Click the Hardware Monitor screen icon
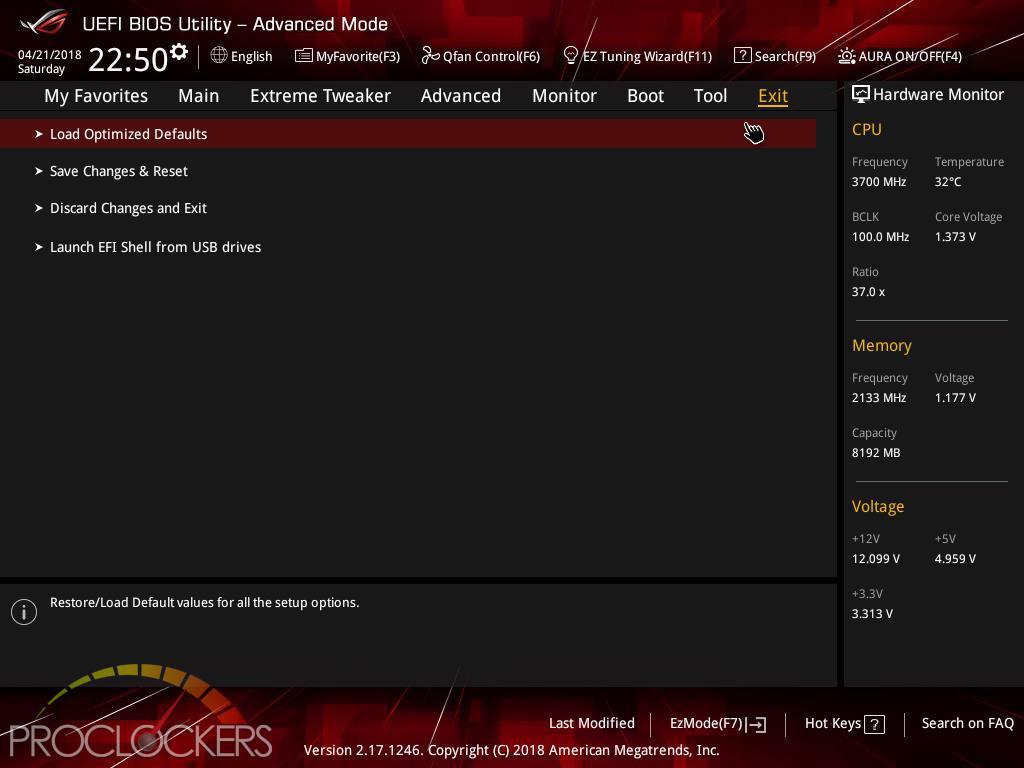 pyautogui.click(x=860, y=94)
